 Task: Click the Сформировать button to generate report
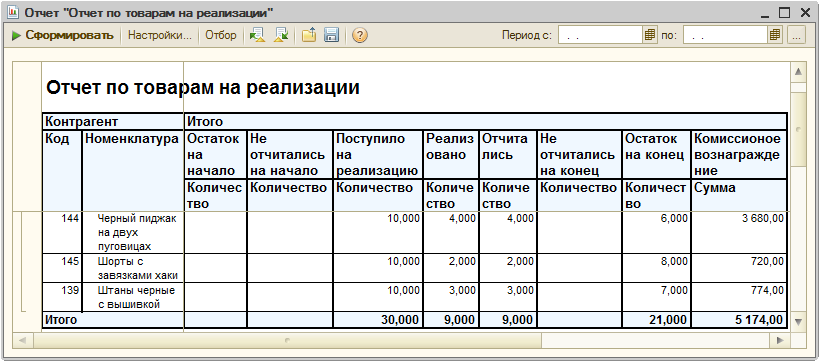point(63,36)
